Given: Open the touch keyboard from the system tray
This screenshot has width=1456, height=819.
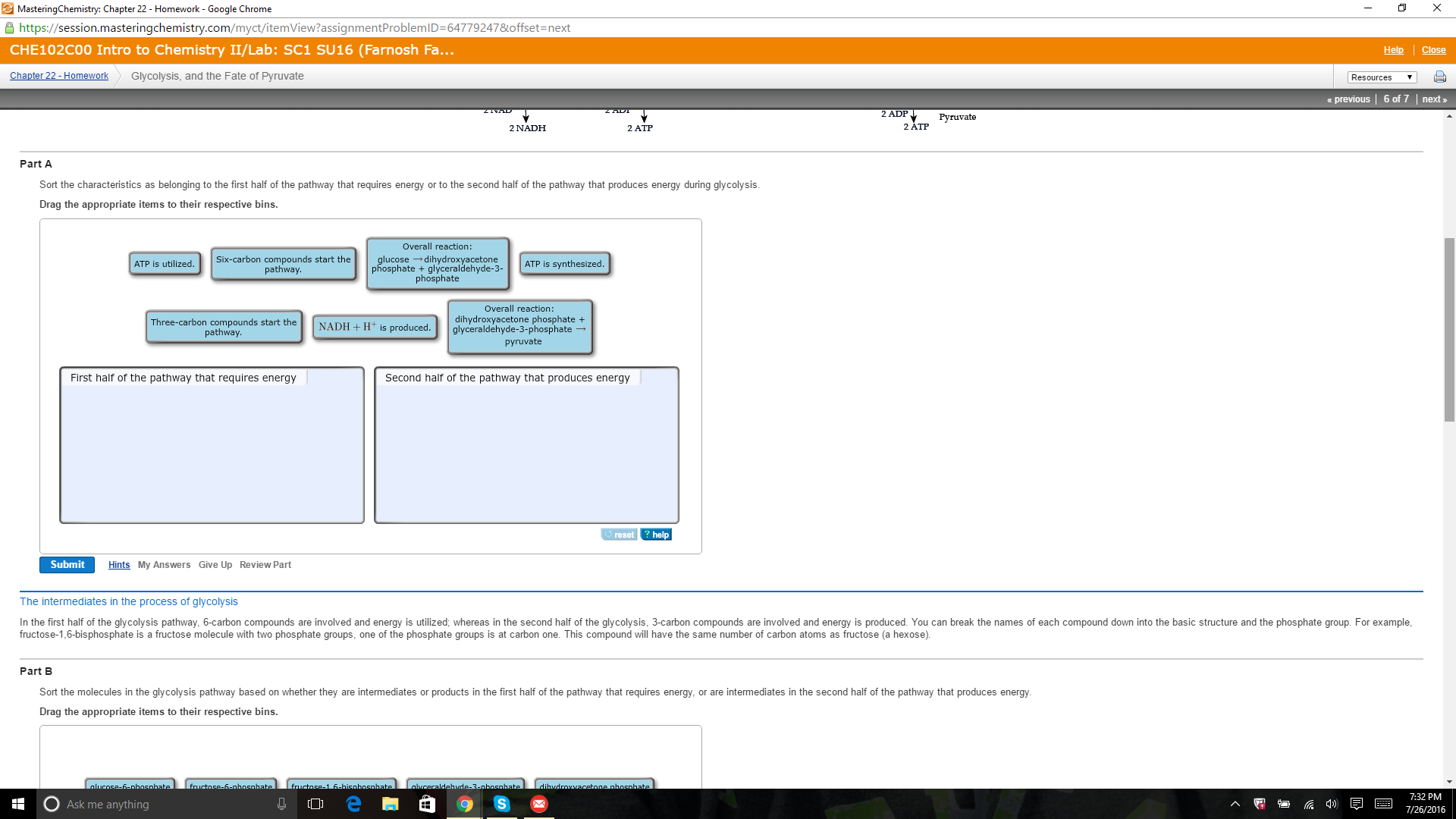Looking at the screenshot, I should point(1384,805).
